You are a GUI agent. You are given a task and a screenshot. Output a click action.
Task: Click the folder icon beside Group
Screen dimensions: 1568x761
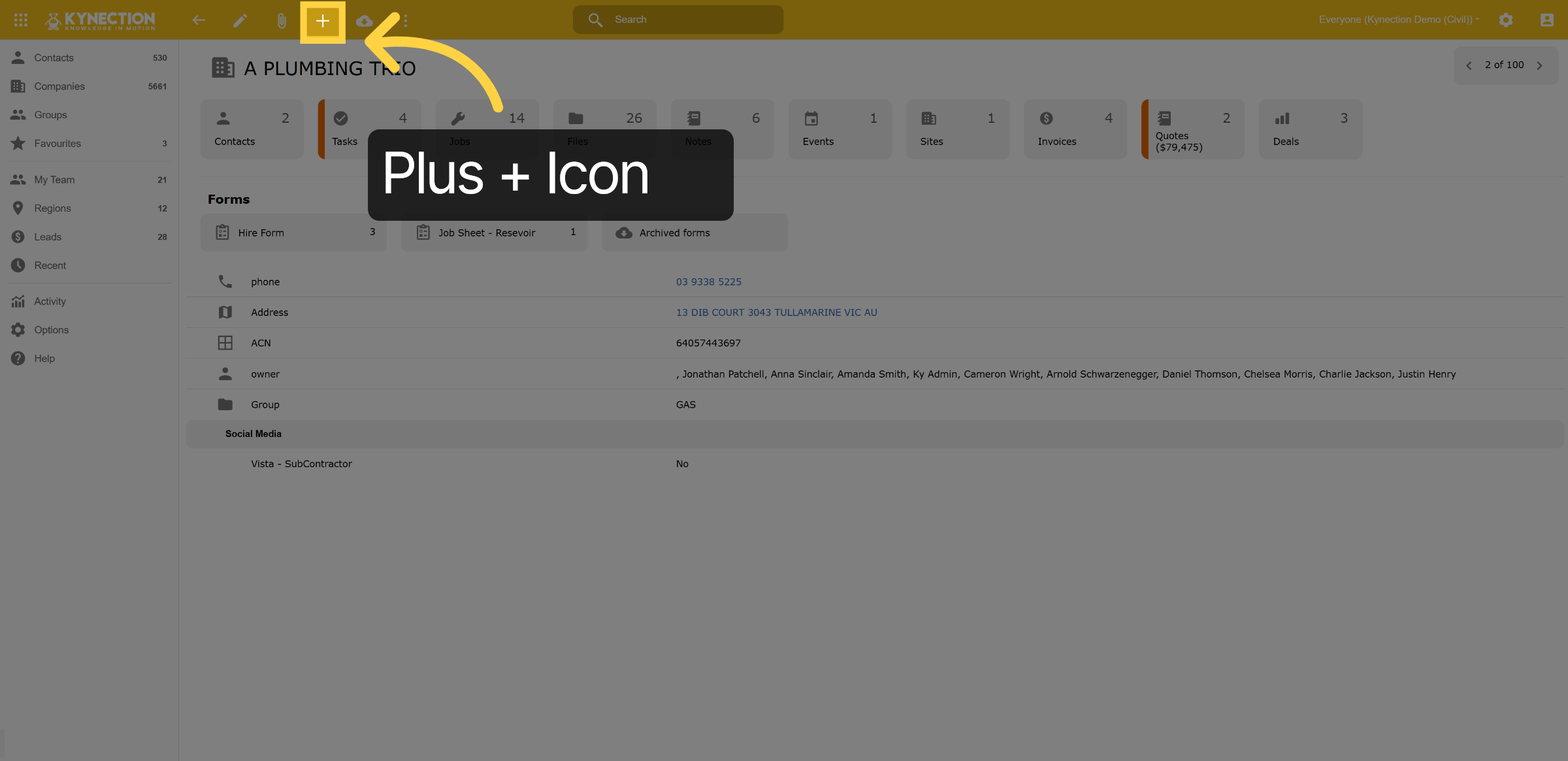click(x=225, y=404)
